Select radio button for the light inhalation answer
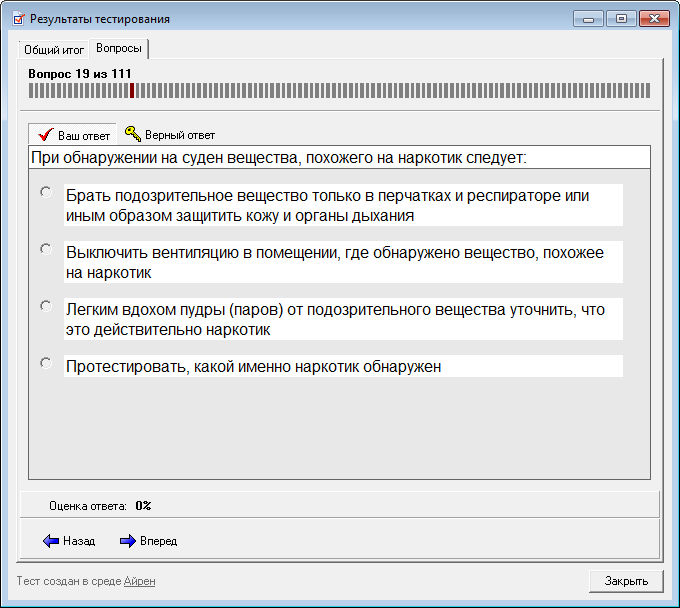Screen dimensions: 680x608 45,306
